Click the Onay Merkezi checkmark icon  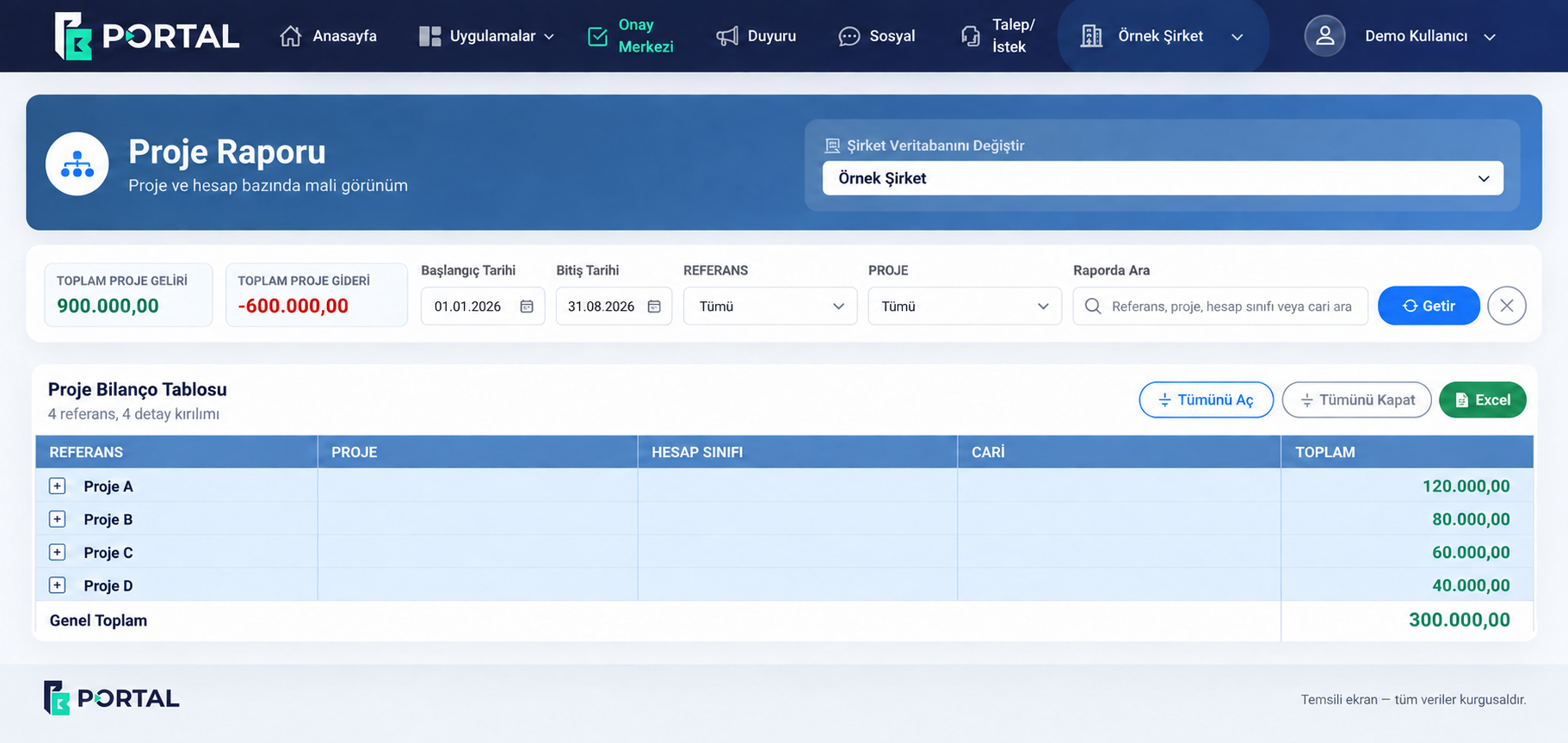click(597, 36)
